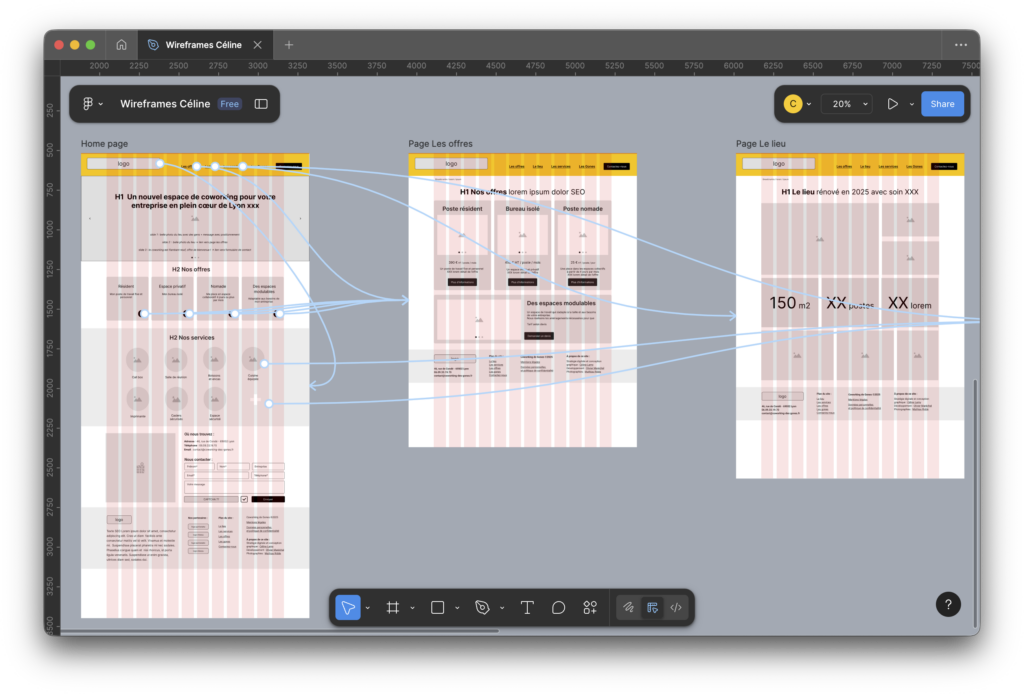This screenshot has height=694, width=1024.
Task: Select the Frame tool
Action: point(393,607)
